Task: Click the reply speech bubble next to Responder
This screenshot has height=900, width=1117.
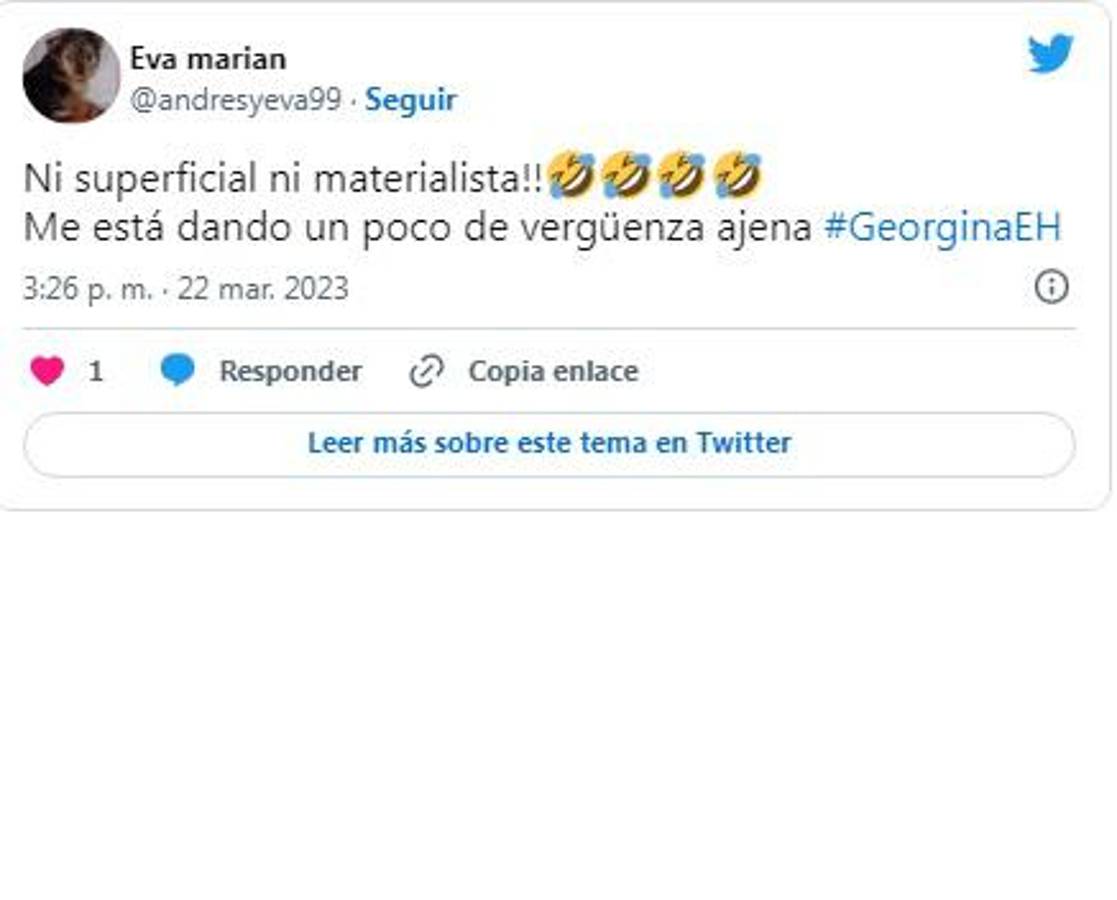Action: (x=180, y=369)
